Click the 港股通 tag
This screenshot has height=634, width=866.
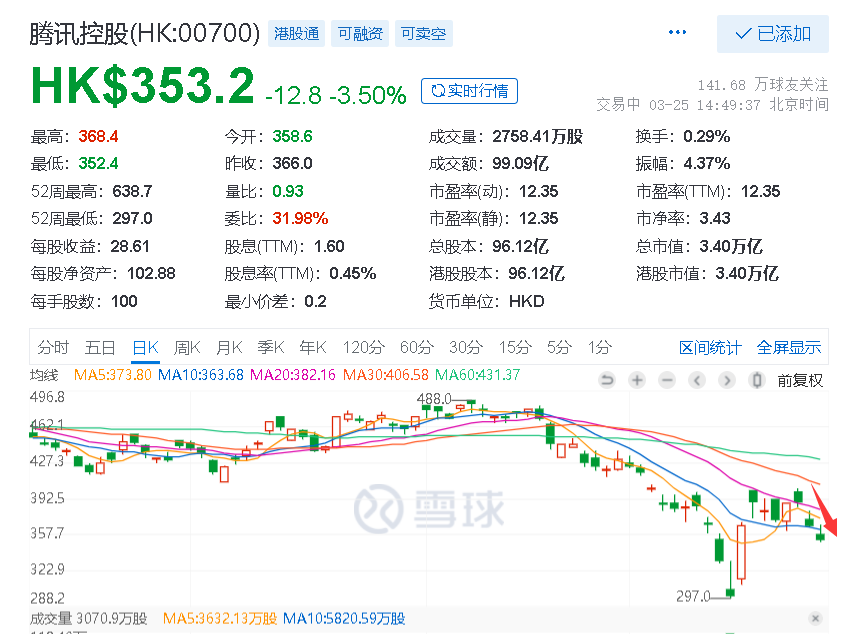tap(297, 34)
